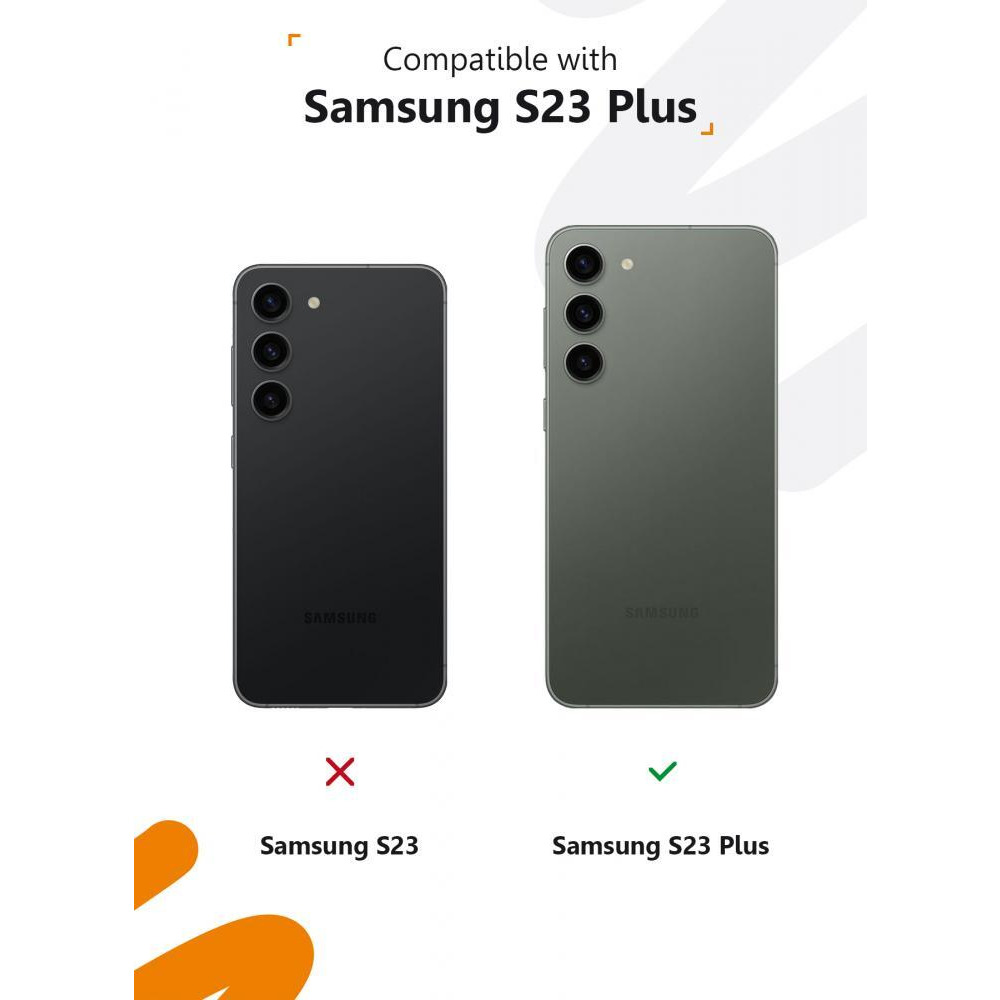Click the "Compatible with" heading text
This screenshot has width=1000, height=1000.
(500, 60)
